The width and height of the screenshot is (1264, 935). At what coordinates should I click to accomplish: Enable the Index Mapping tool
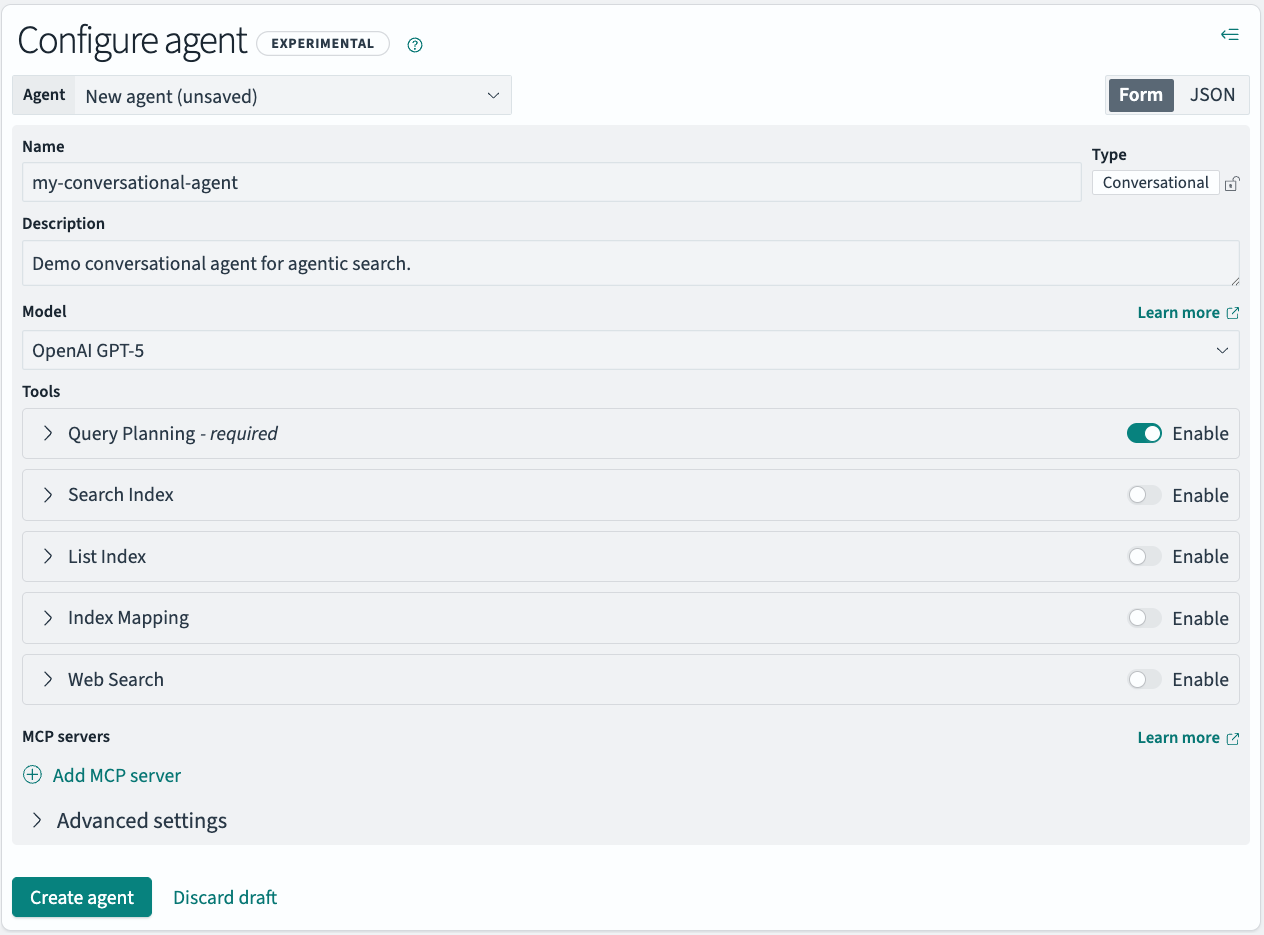point(1144,618)
